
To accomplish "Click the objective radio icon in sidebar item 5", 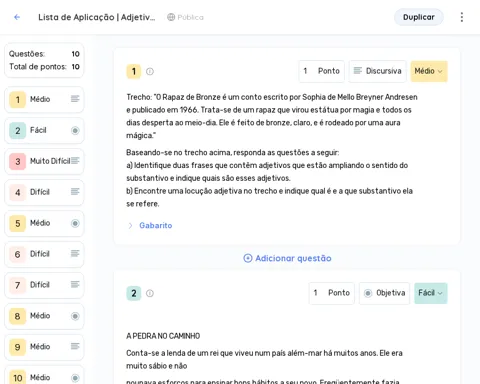I will tap(75, 223).
